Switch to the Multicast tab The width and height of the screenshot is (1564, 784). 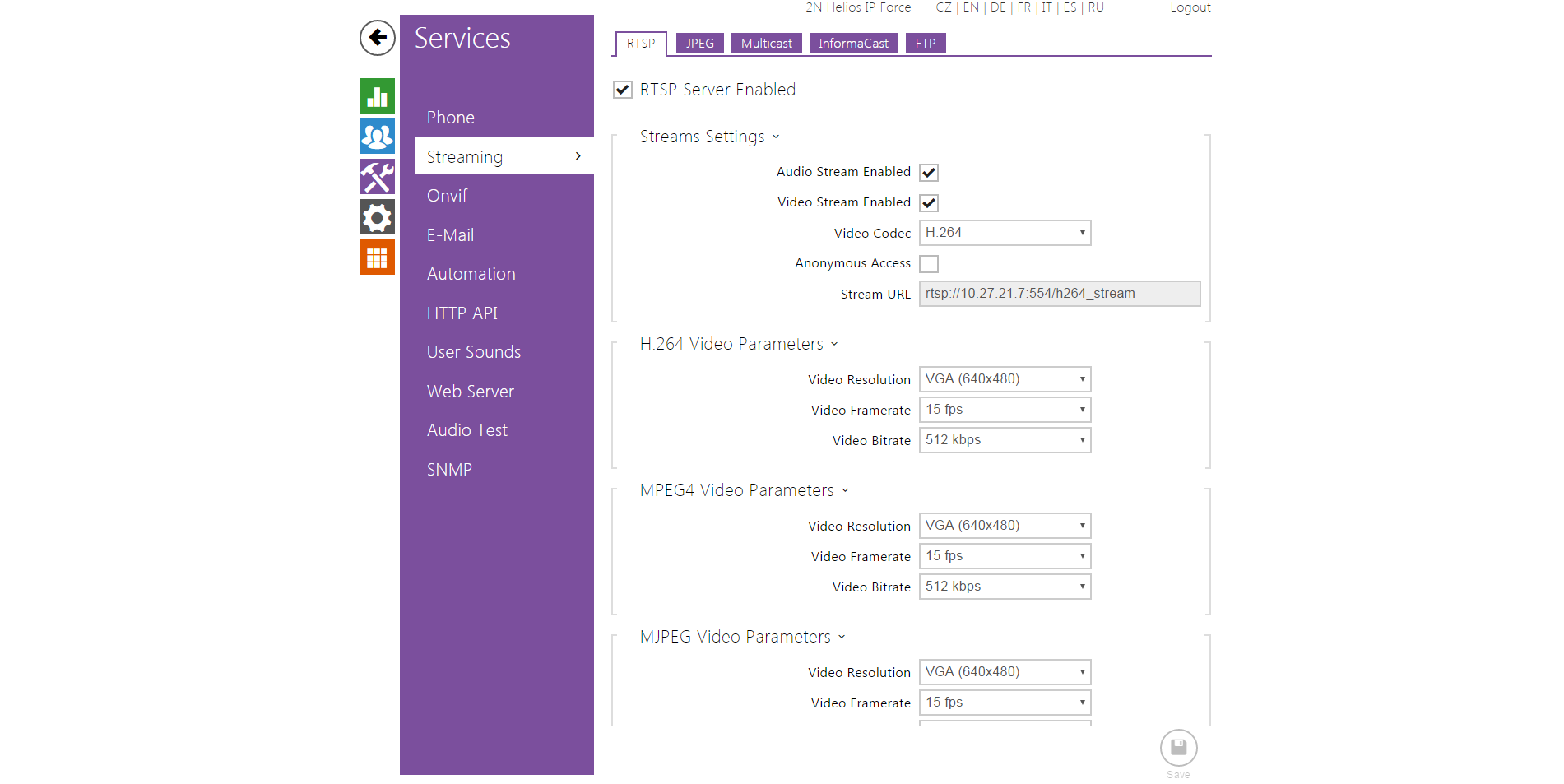click(766, 44)
